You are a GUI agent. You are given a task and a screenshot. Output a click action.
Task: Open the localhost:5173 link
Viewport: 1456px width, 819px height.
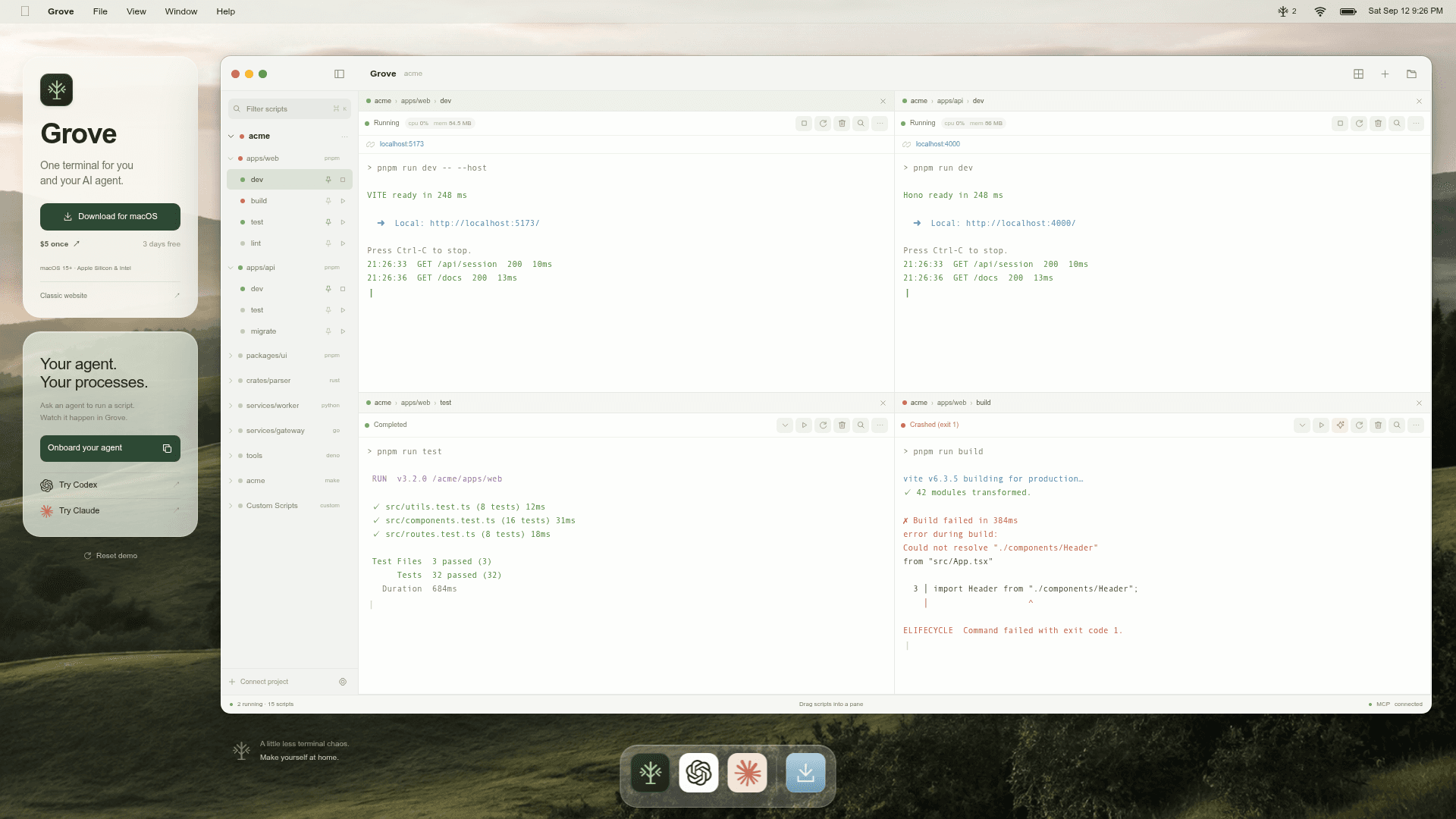click(402, 144)
